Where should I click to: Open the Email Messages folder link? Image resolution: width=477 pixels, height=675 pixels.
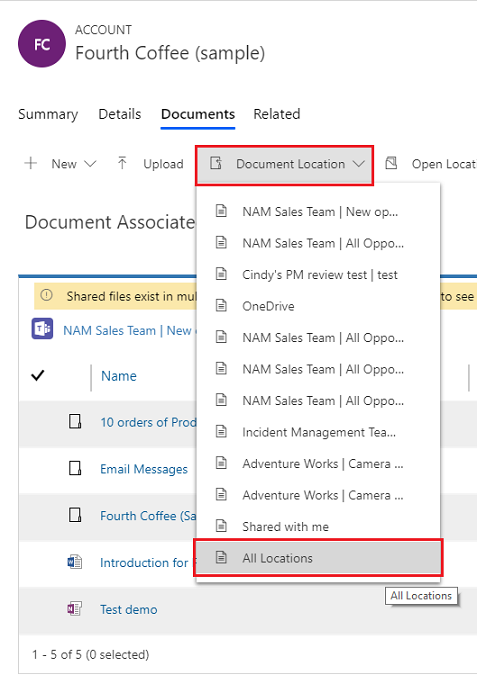[144, 469]
